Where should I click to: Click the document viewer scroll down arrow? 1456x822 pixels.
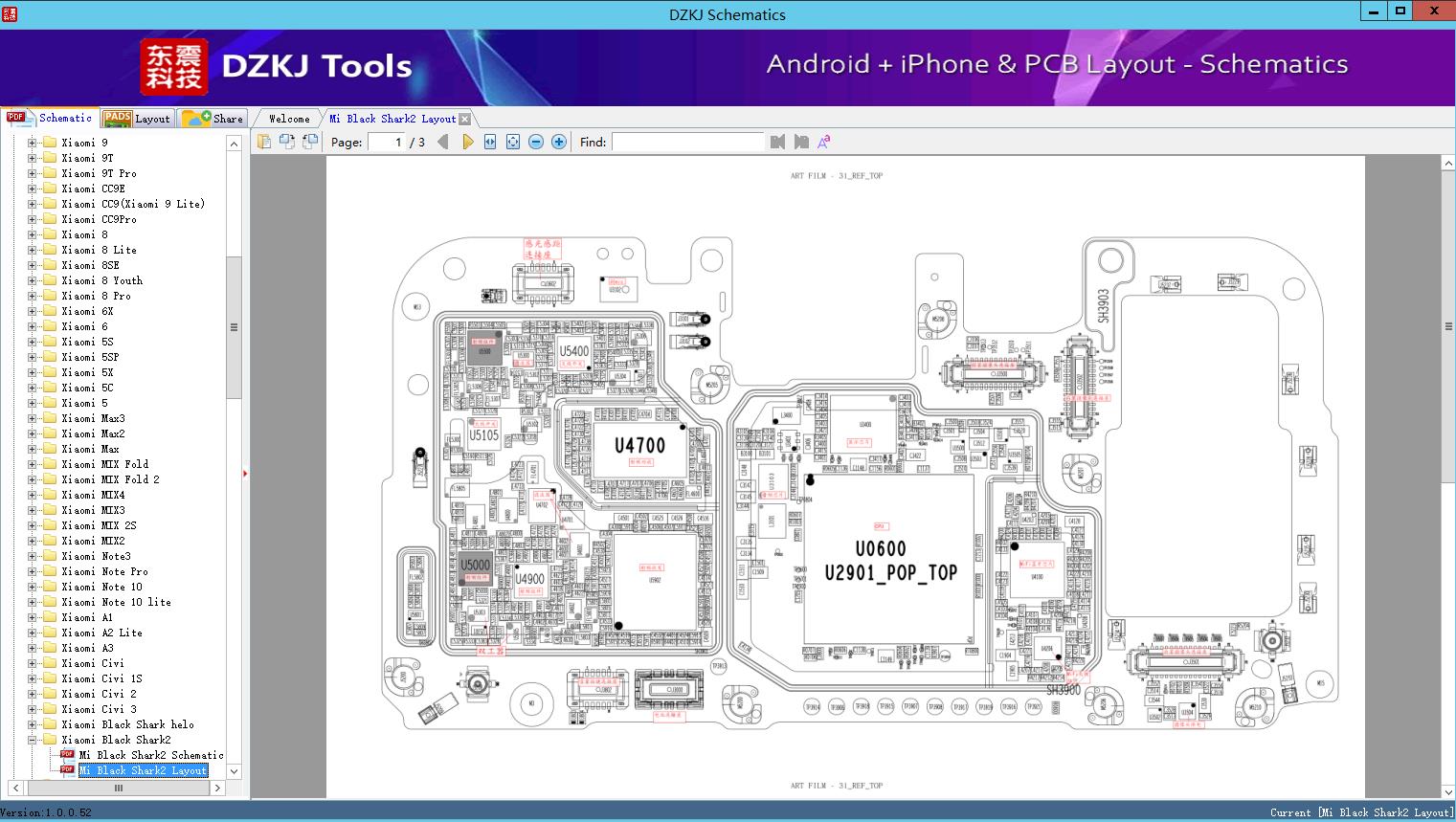[x=1448, y=791]
